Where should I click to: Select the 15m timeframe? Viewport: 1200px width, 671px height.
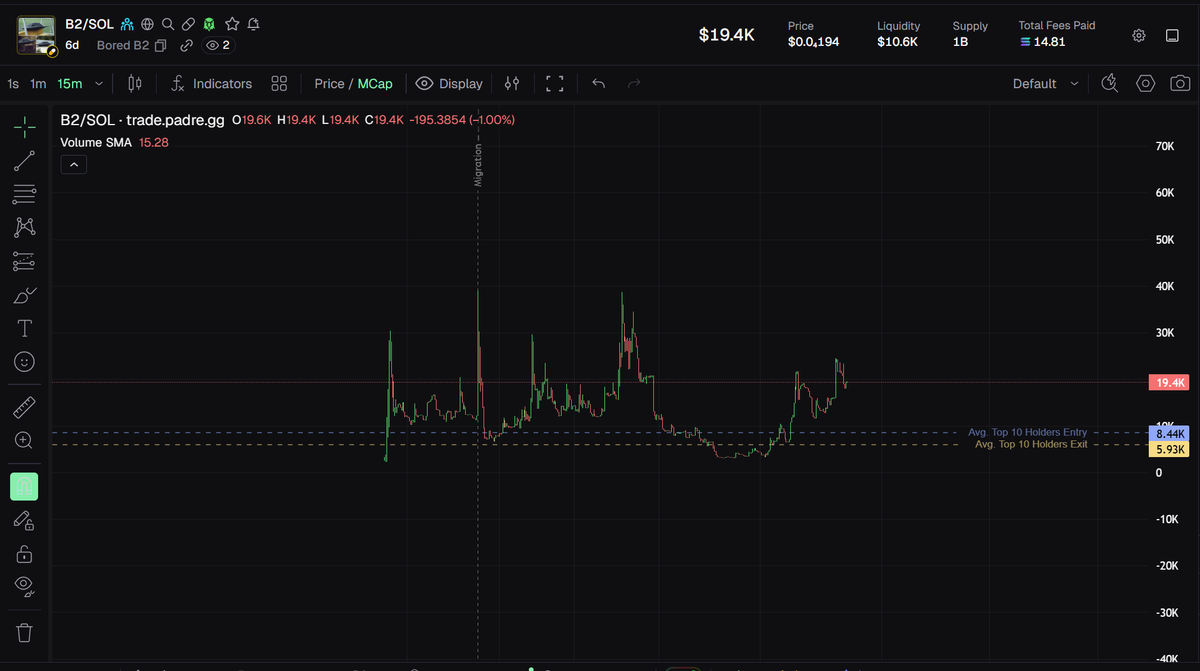click(x=70, y=84)
